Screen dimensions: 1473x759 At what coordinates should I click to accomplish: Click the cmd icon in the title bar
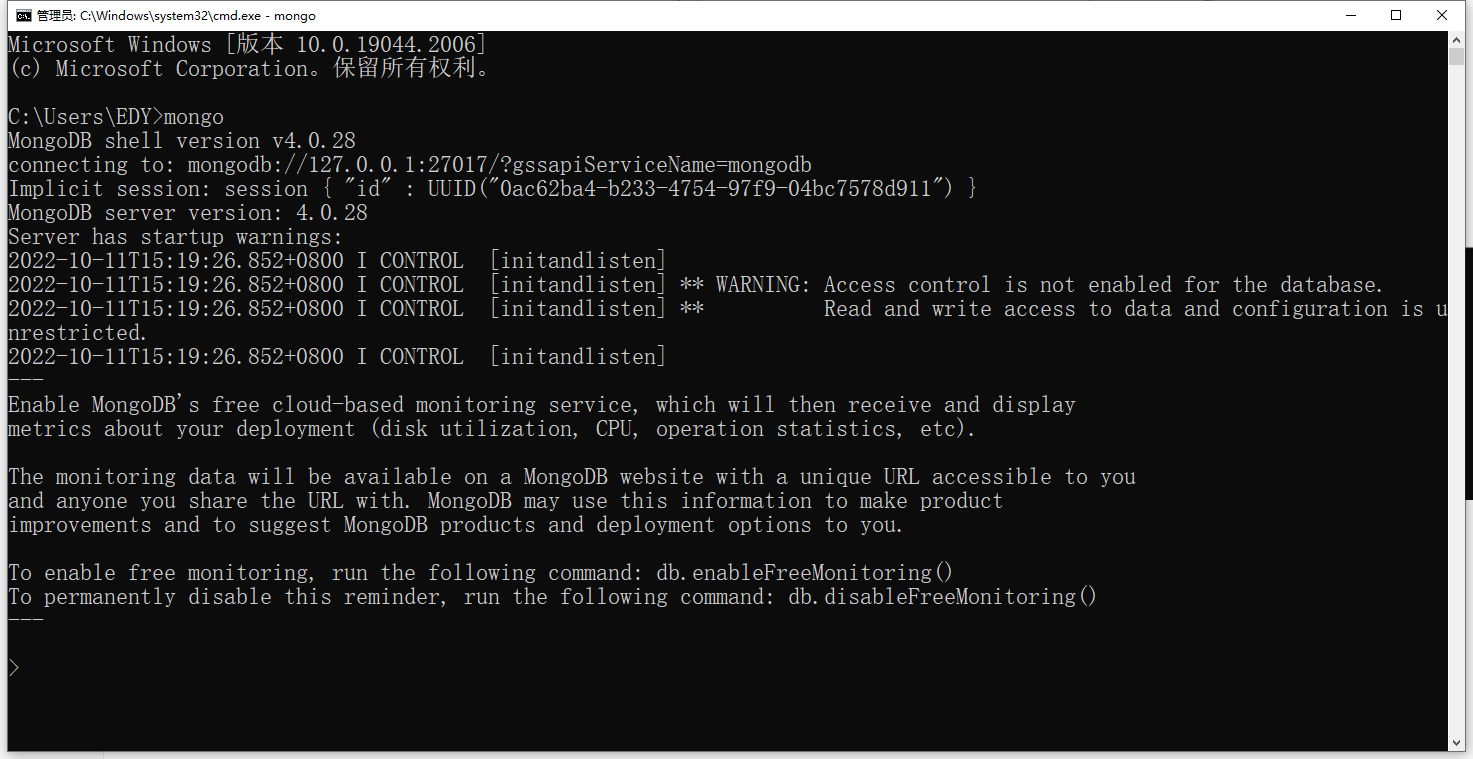22,15
